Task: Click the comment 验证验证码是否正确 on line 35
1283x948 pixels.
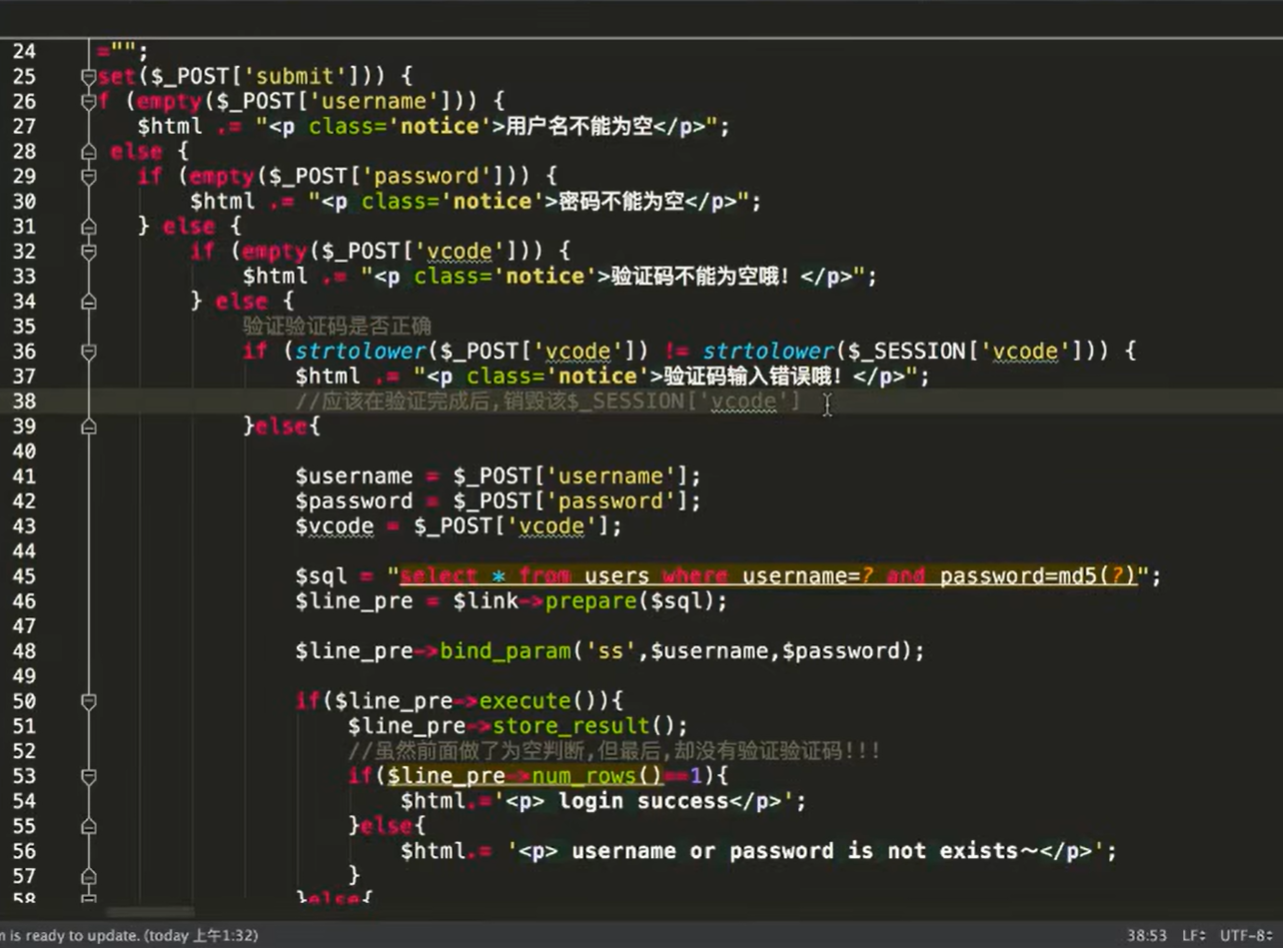Action: click(337, 327)
